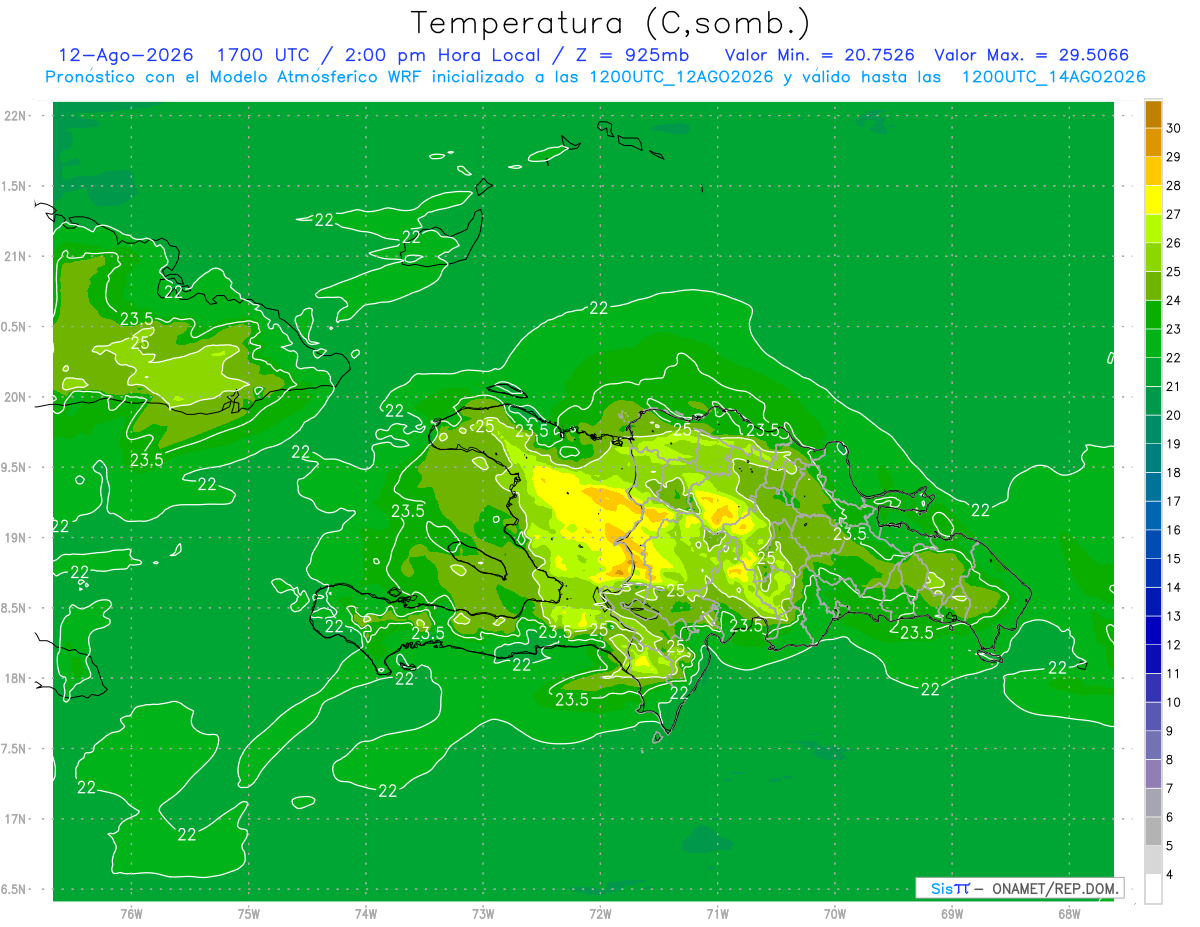Viewport: 1200px width, 927px height.
Task: Click the blue legend swatch between 14 and 15
Action: tap(1153, 573)
